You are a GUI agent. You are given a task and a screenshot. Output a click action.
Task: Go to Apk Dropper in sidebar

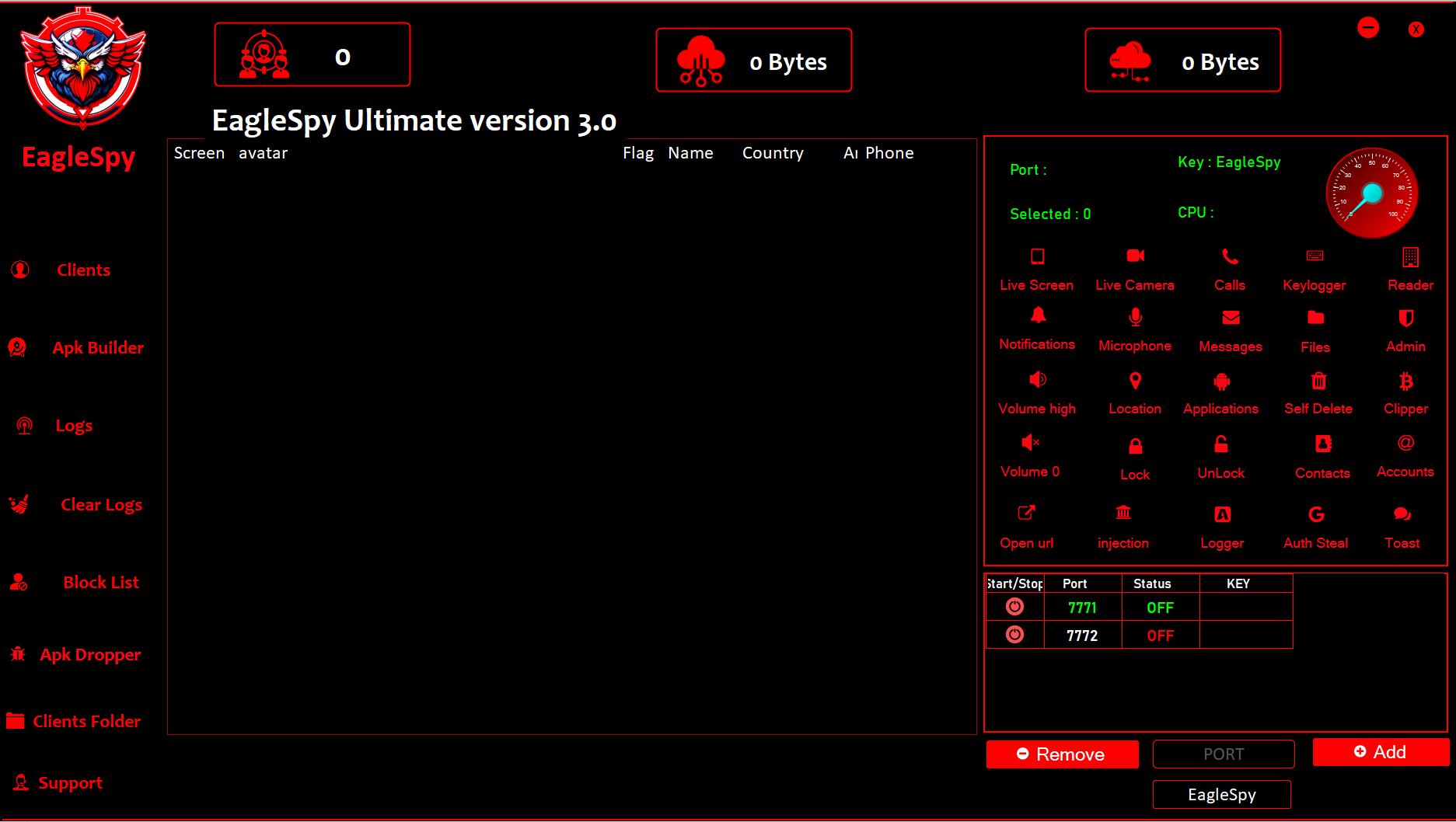click(90, 655)
